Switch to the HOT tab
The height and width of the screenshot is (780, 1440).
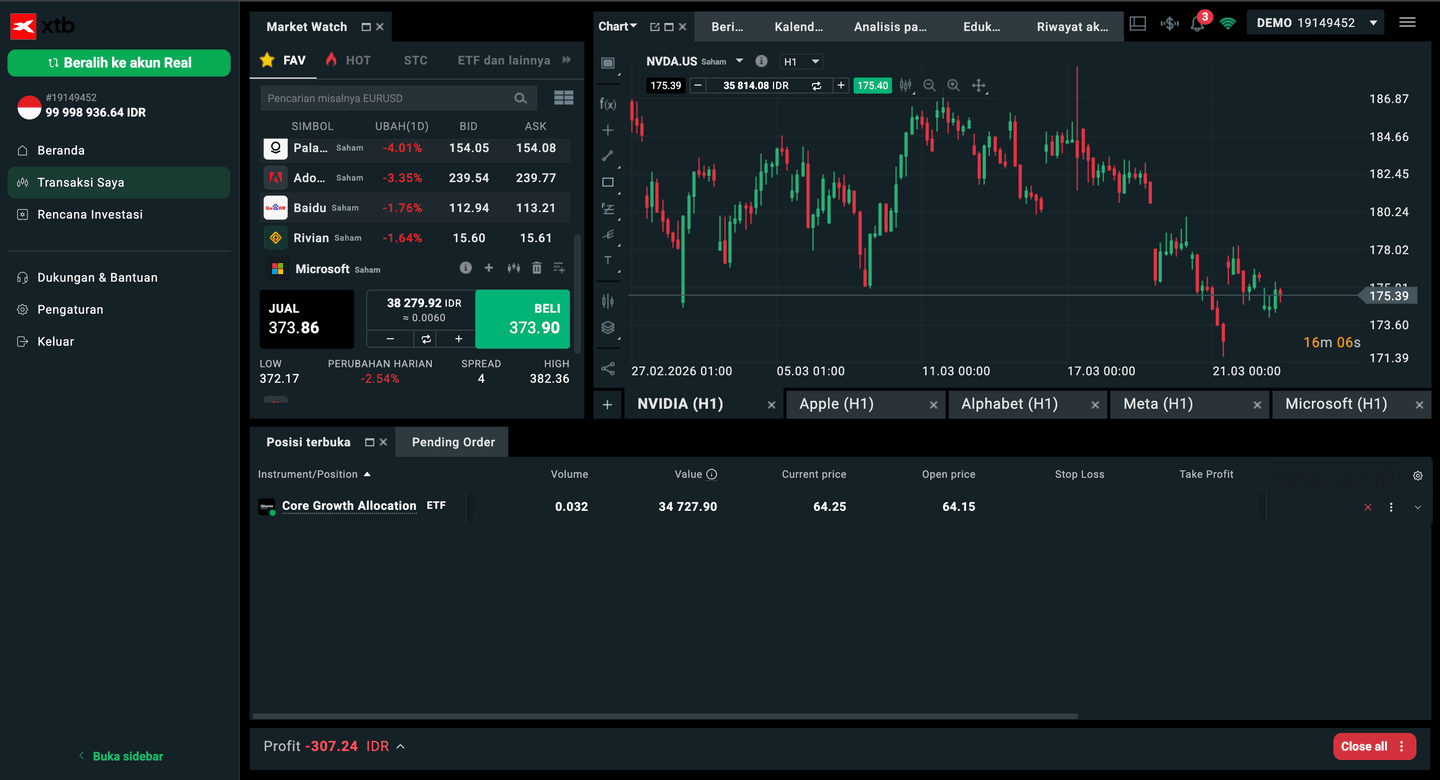(x=348, y=60)
